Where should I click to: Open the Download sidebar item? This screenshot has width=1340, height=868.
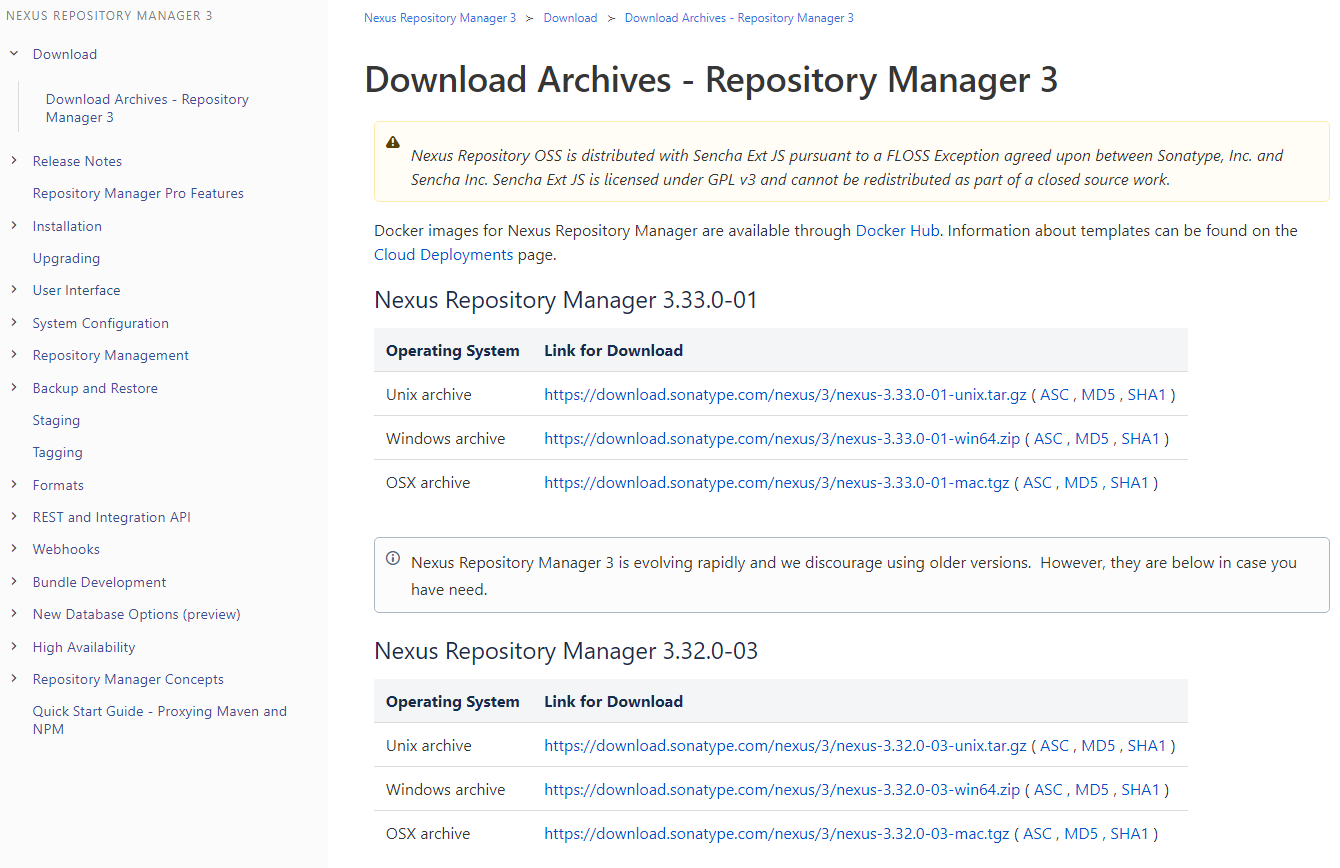[x=65, y=54]
